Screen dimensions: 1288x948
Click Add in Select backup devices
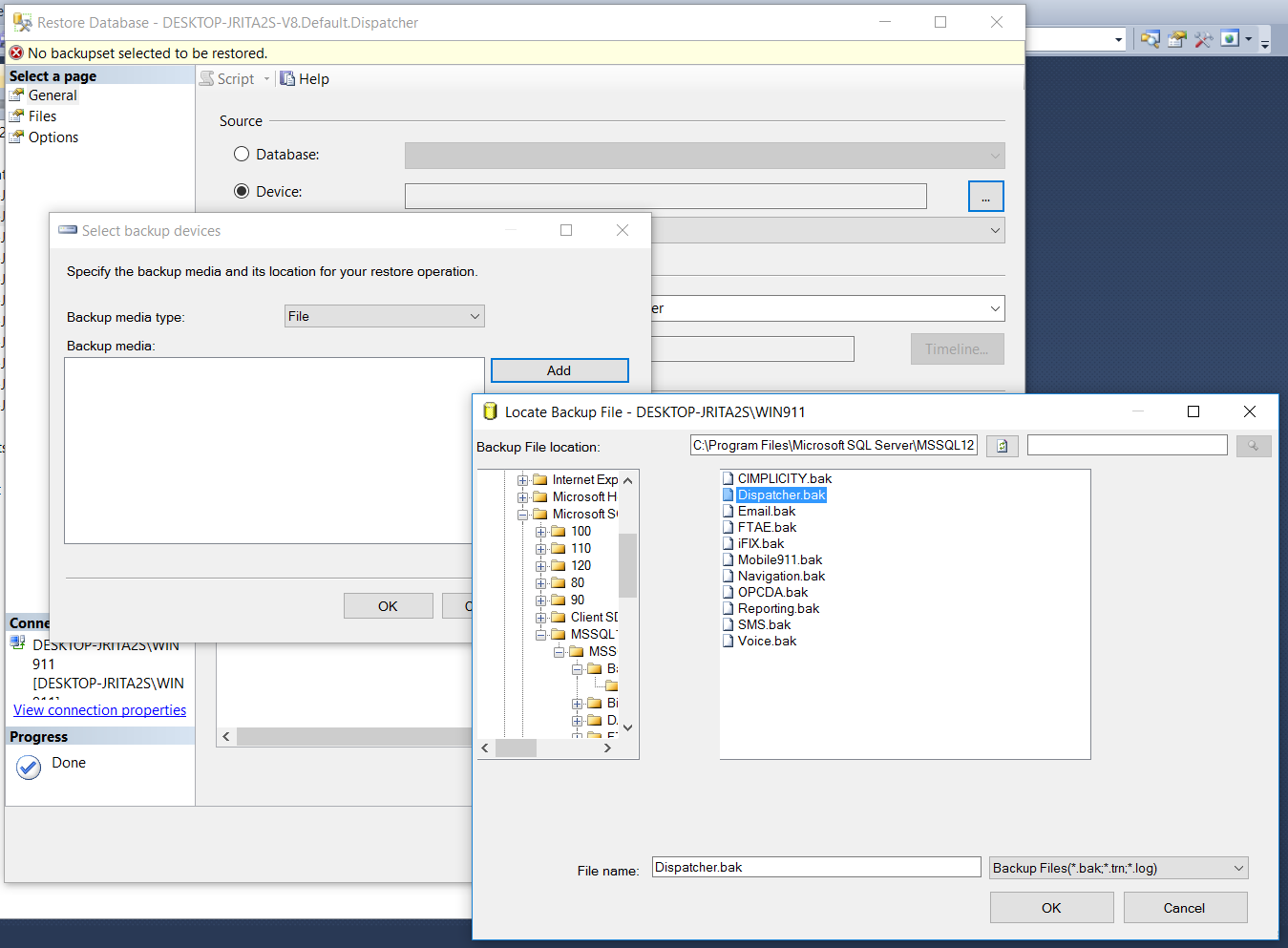[x=560, y=370]
